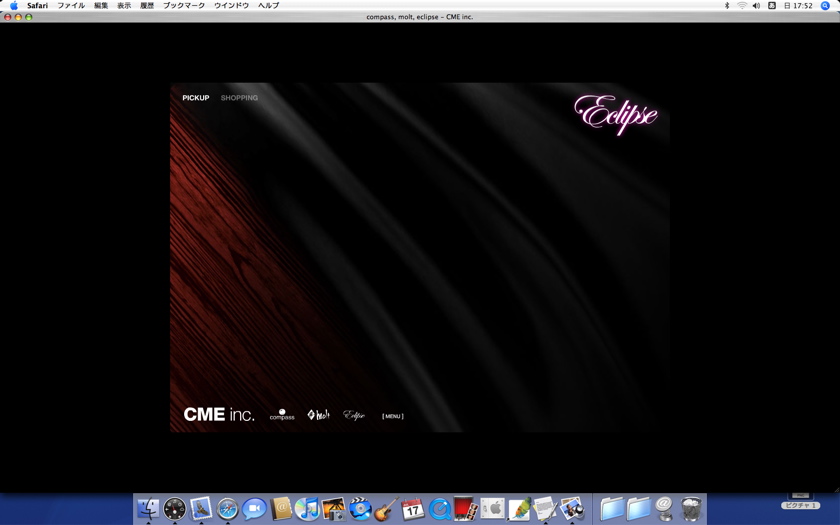Close the Safari window with red button
Viewport: 840px width, 525px height.
click(x=8, y=17)
